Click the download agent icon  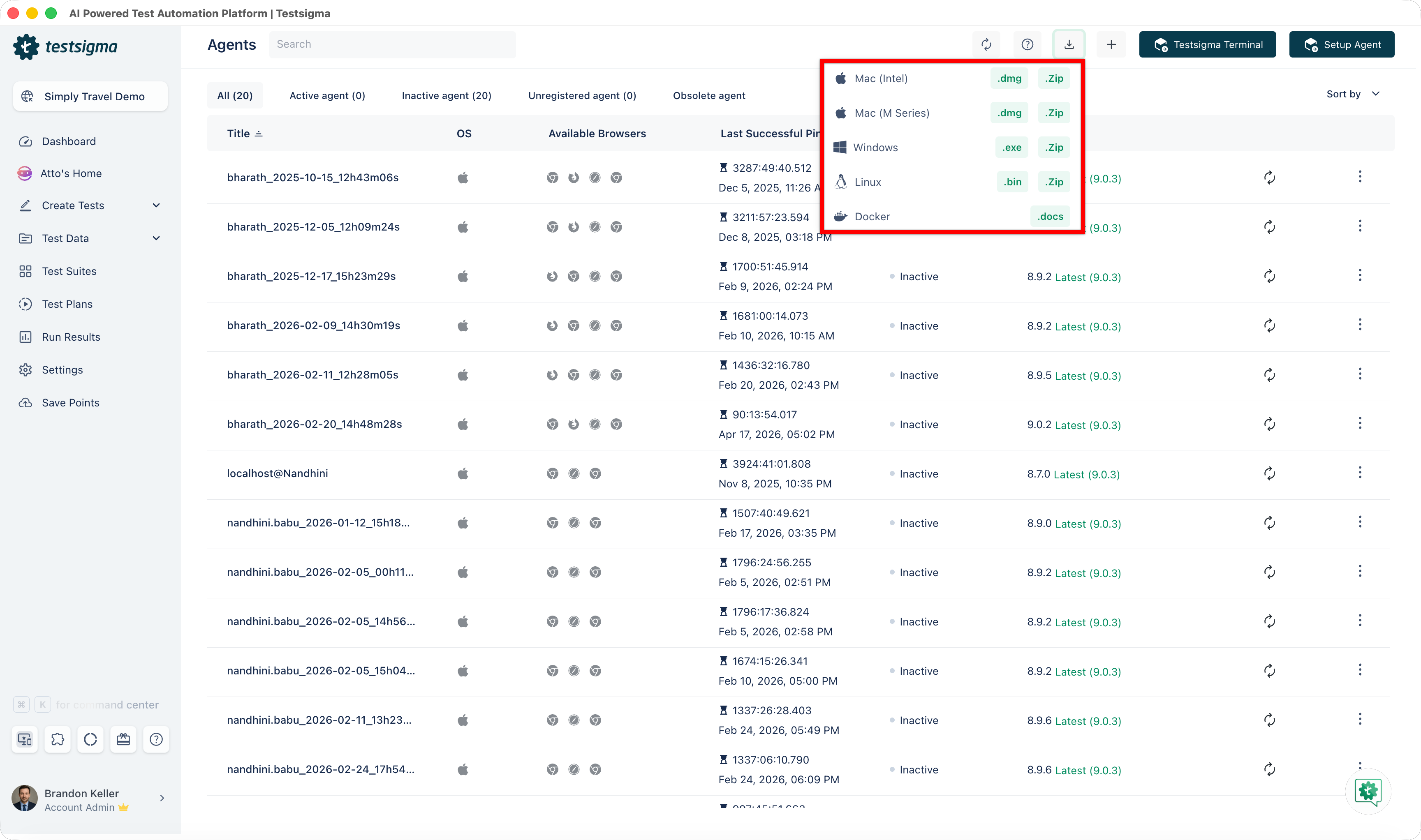[1069, 44]
